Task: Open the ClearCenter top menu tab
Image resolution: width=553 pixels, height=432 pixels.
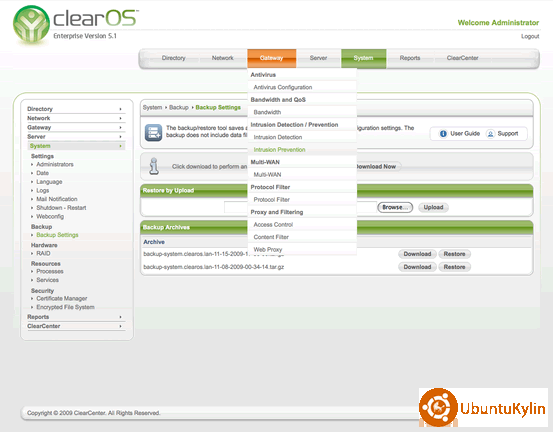Action: pyautogui.click(x=462, y=58)
